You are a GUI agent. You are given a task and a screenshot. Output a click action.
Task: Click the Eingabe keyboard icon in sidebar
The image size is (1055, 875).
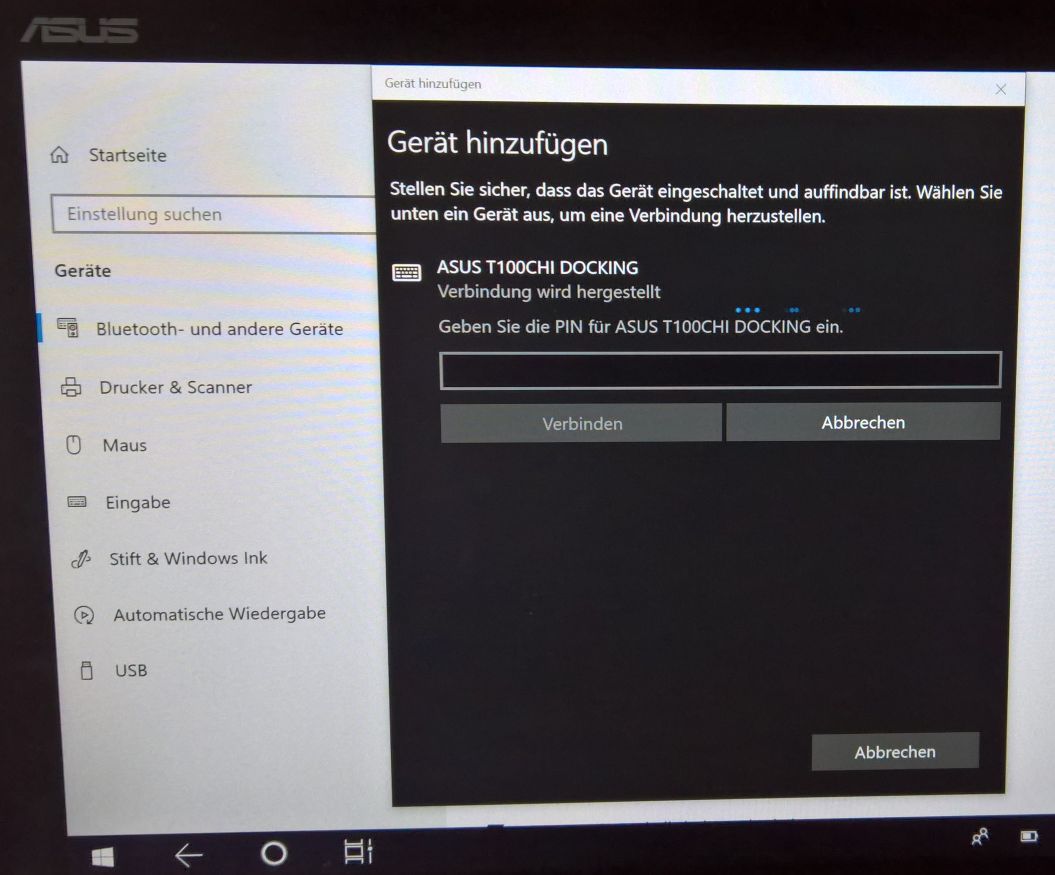click(77, 502)
